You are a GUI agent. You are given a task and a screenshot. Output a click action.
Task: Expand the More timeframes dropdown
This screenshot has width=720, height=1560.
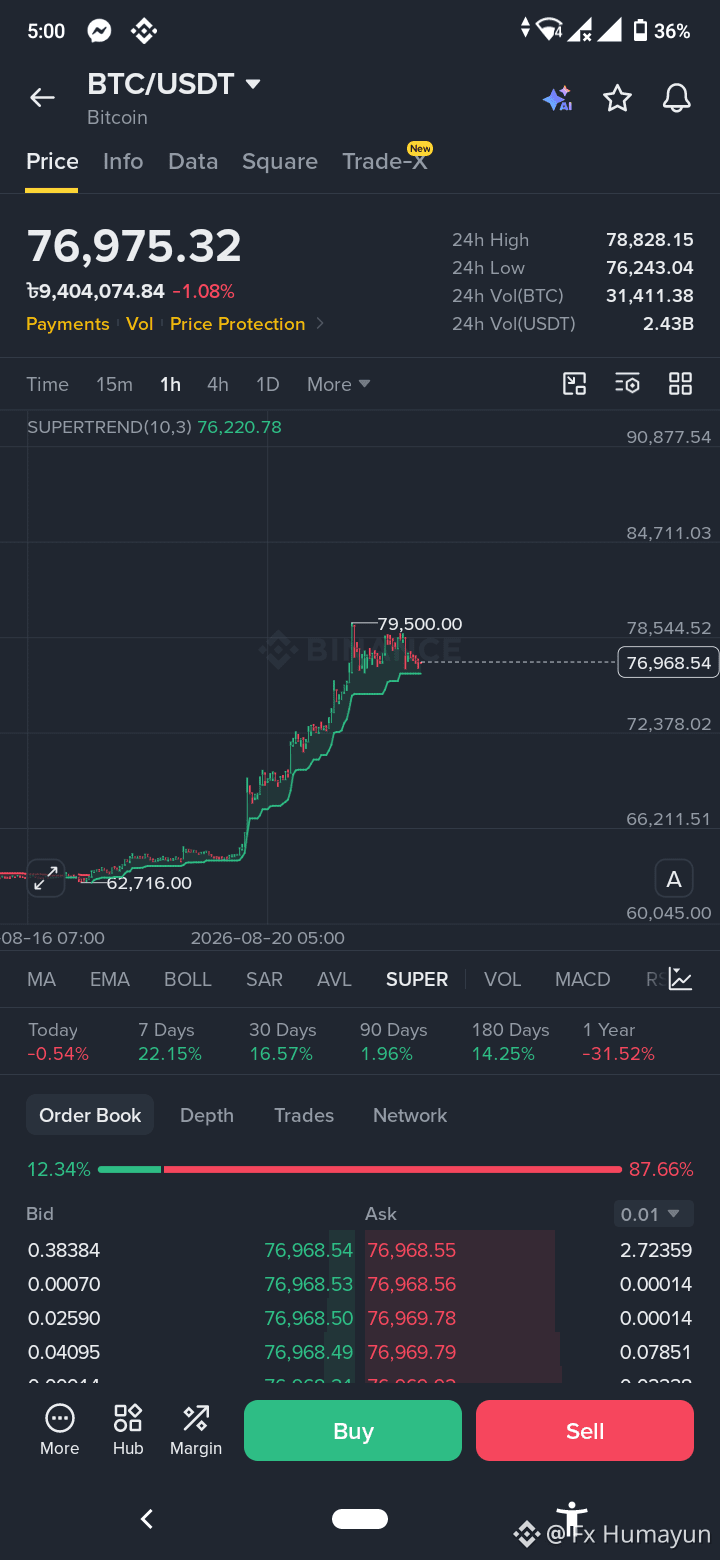tap(339, 384)
